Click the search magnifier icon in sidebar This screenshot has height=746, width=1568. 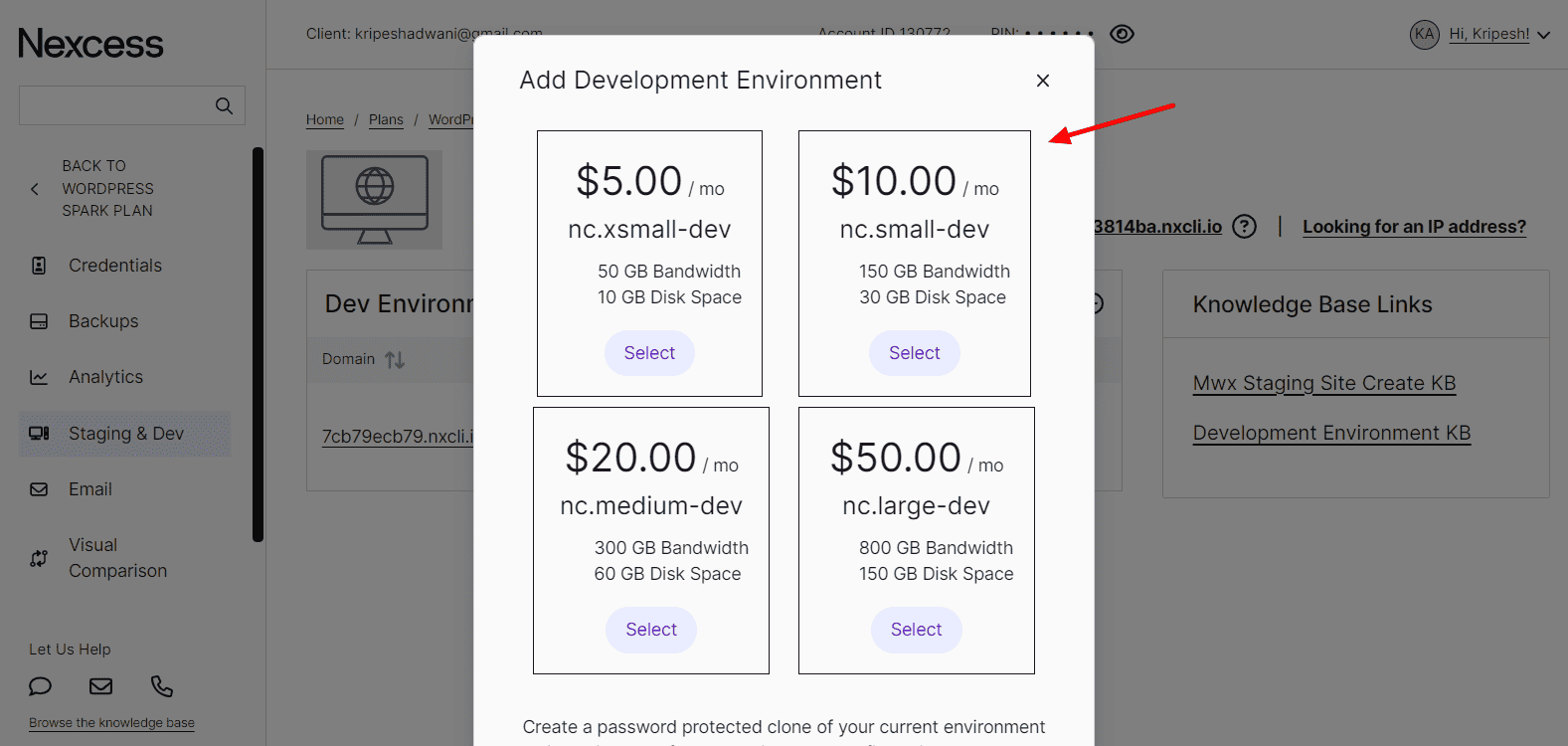224,105
